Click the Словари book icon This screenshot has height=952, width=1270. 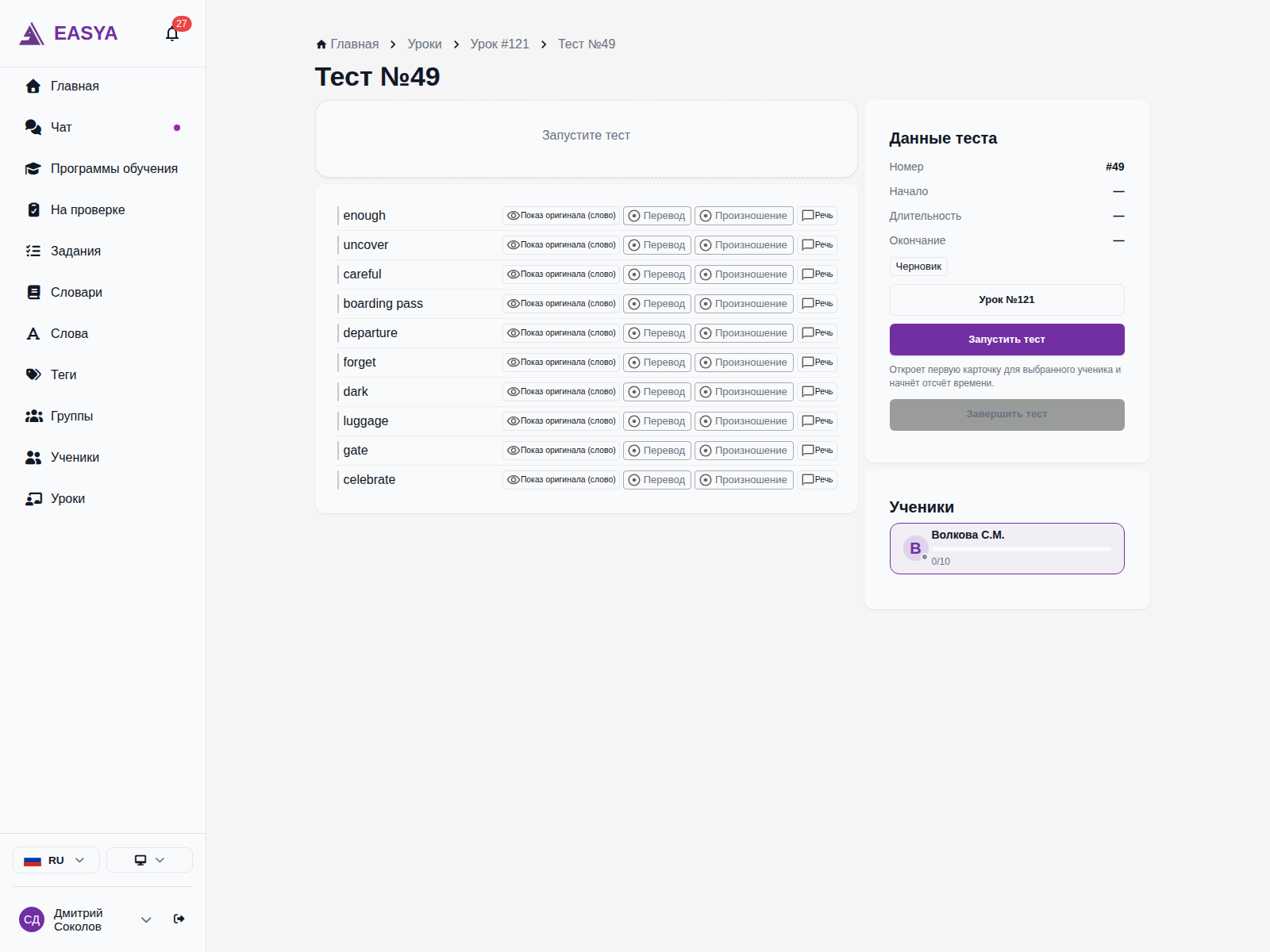coord(33,292)
